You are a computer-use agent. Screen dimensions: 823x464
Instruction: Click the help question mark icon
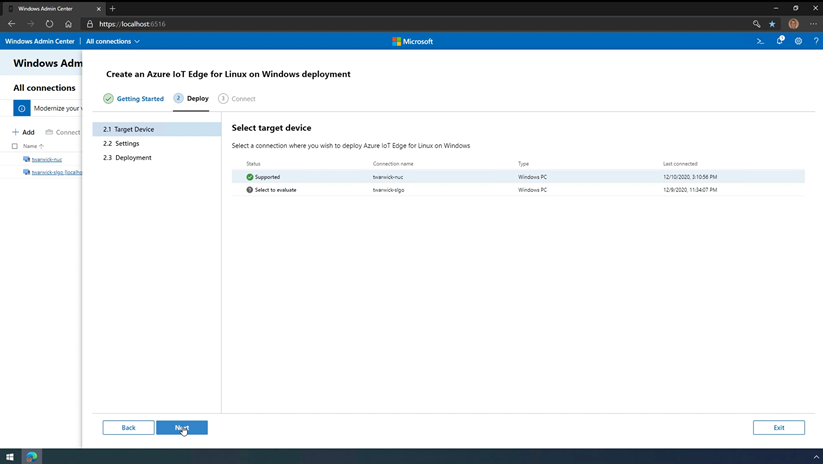point(815,41)
